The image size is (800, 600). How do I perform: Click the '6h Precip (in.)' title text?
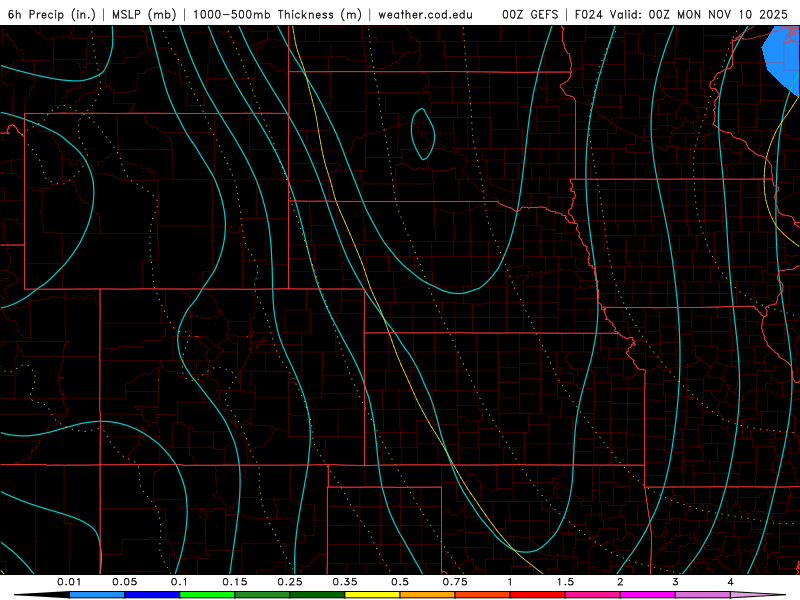(x=52, y=14)
